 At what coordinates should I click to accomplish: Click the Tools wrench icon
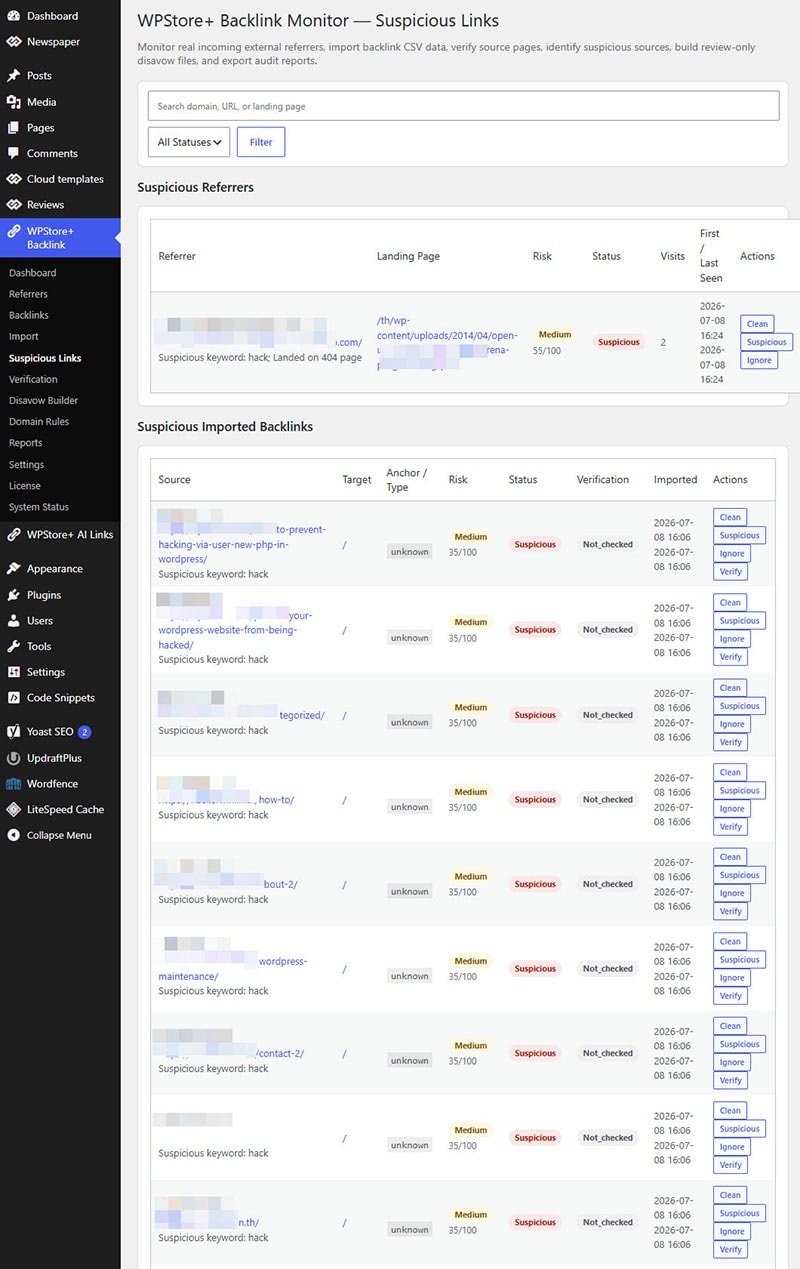click(13, 647)
